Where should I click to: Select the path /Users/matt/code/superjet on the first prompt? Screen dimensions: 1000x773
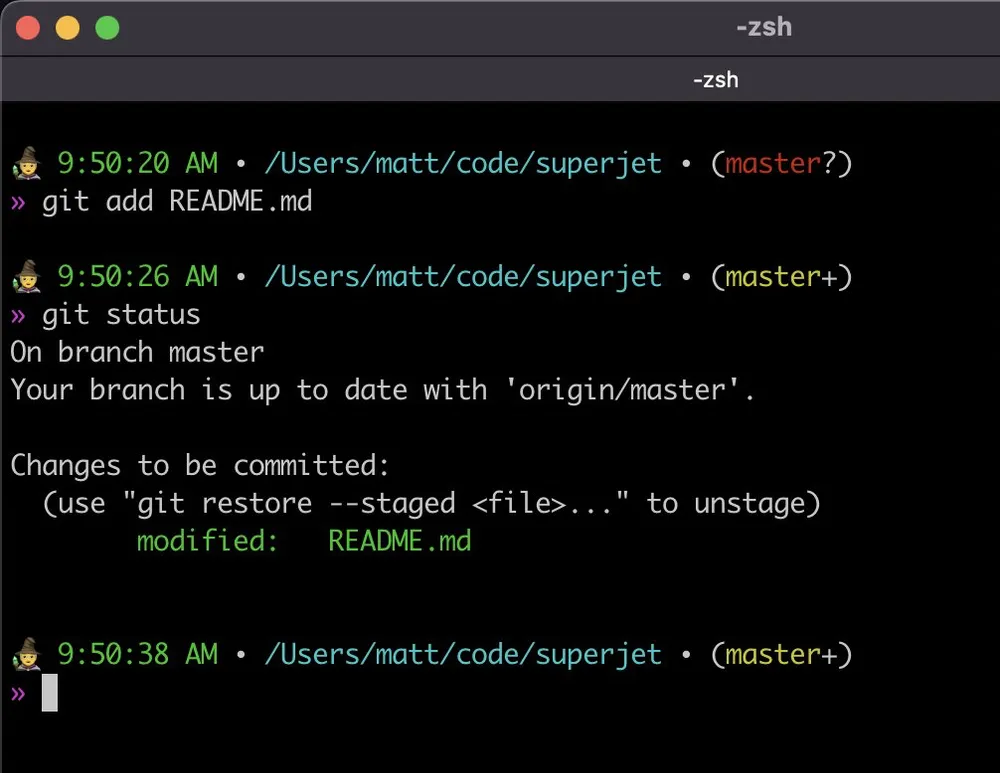462,163
